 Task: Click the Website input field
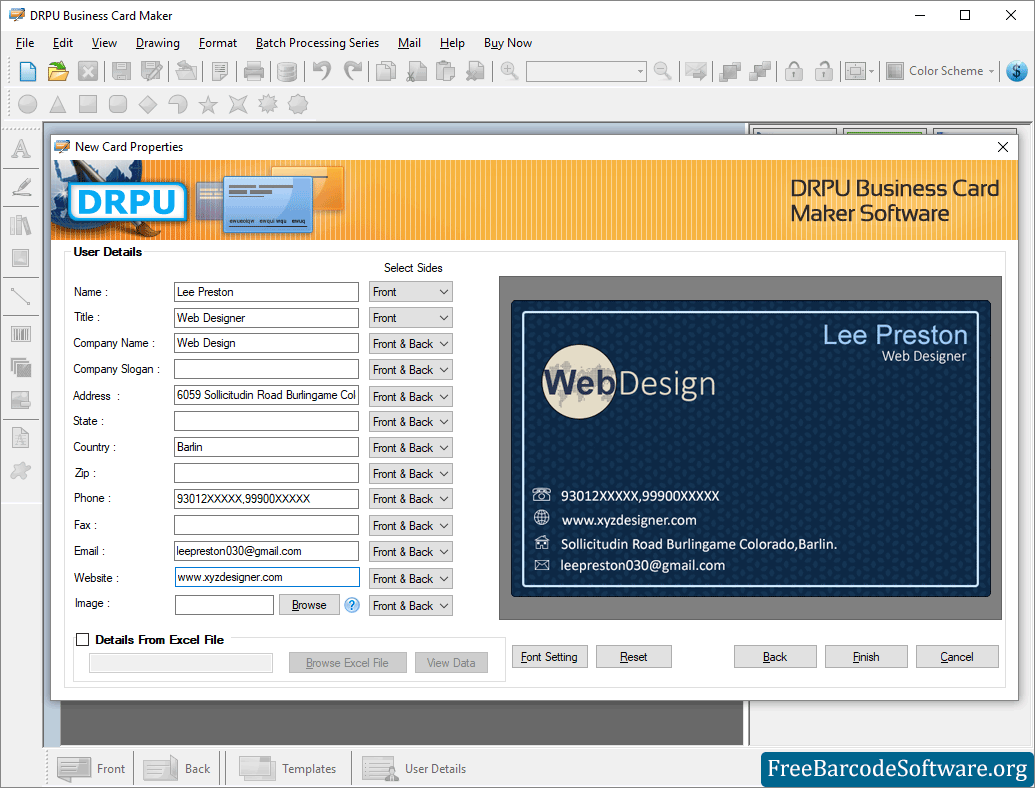[x=267, y=577]
